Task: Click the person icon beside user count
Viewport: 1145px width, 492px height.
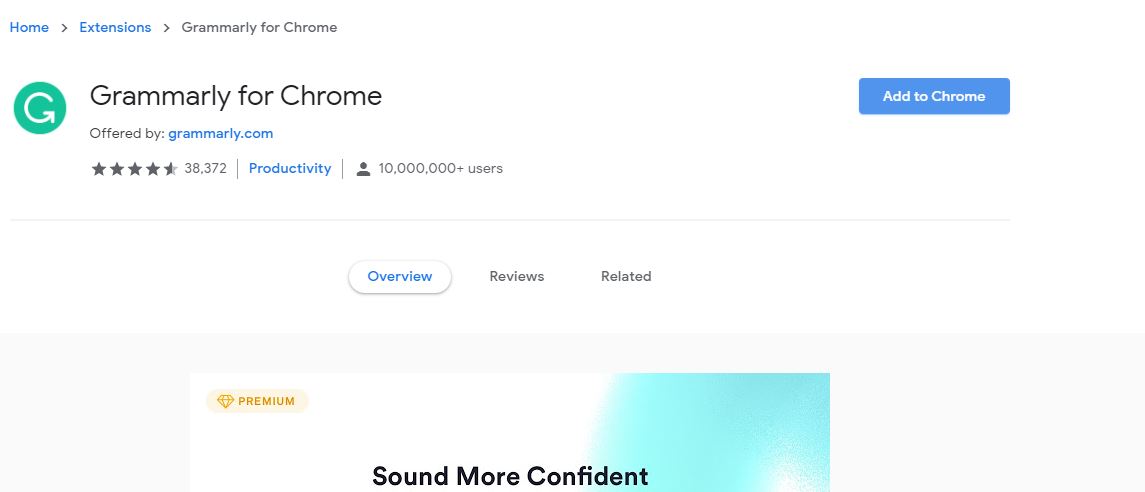Action: tap(363, 169)
